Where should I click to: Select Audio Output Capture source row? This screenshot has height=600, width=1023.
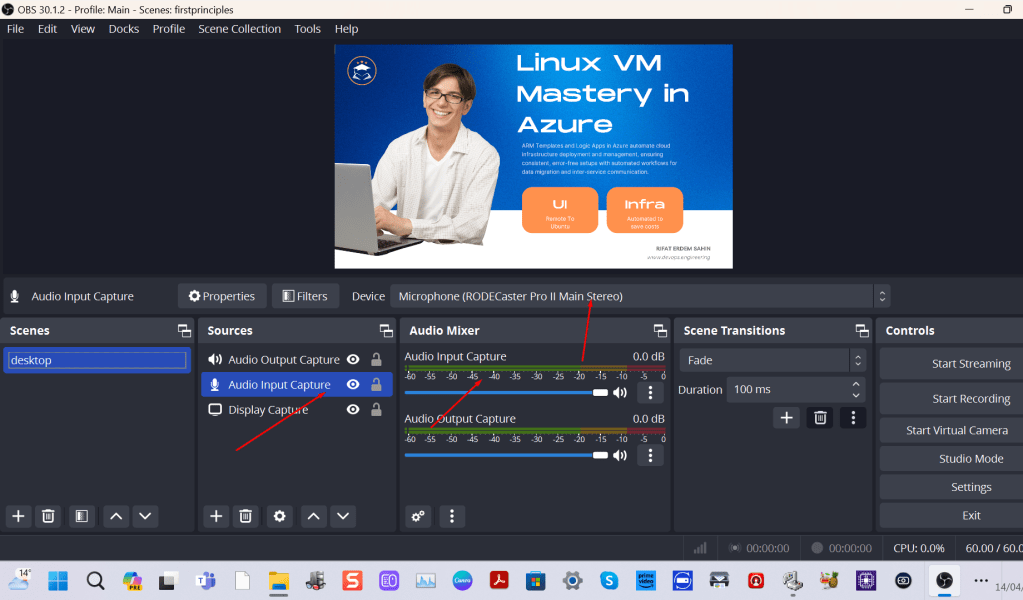(297, 359)
